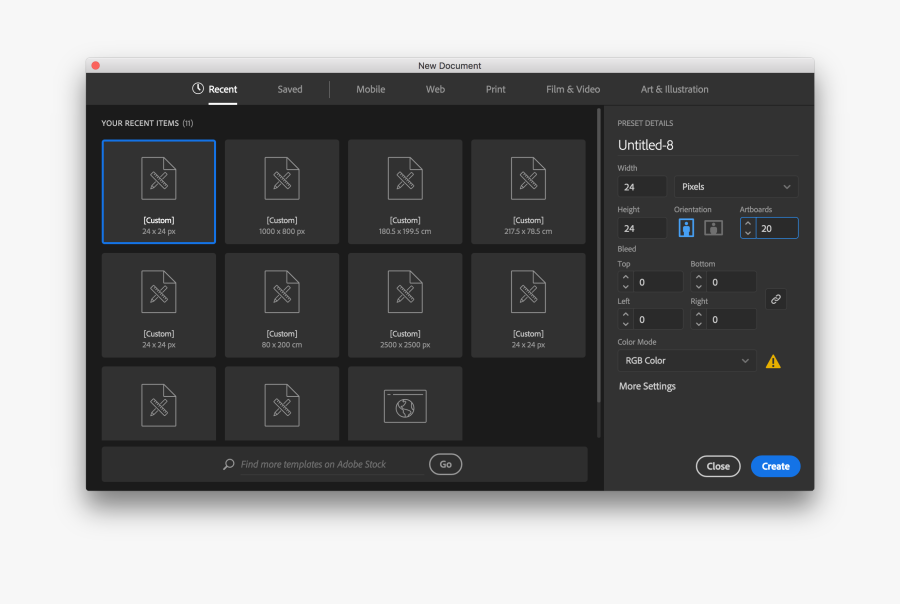Click the Top bleed up arrow
The width and height of the screenshot is (900, 604).
pyautogui.click(x=625, y=277)
